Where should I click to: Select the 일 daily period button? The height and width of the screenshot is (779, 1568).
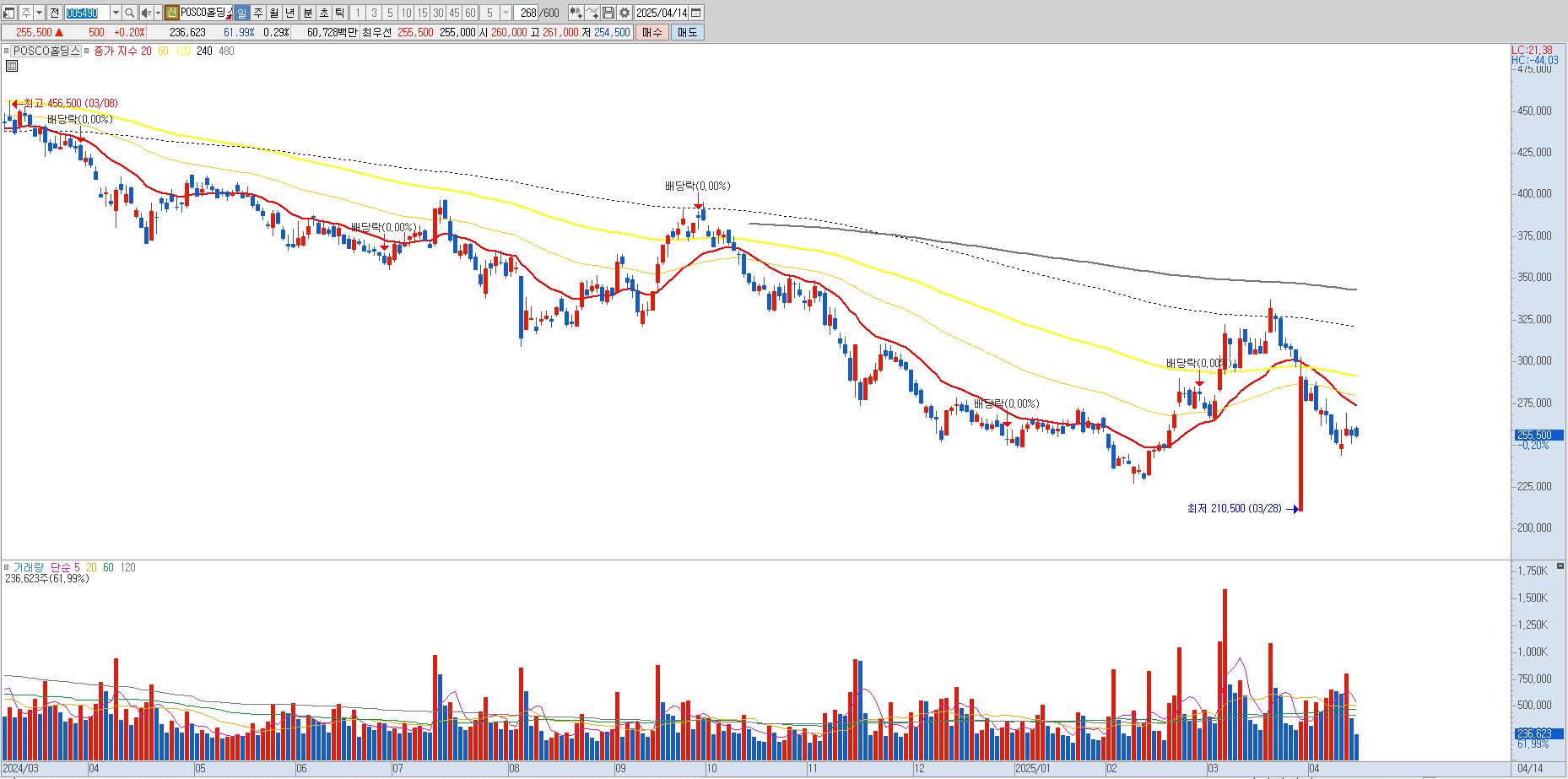click(242, 13)
